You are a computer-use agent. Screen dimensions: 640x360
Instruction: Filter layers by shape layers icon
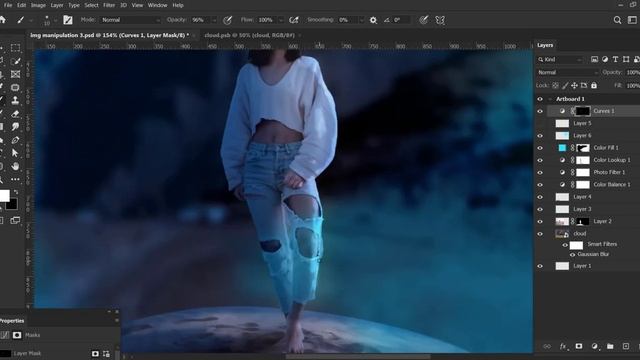tap(626, 60)
